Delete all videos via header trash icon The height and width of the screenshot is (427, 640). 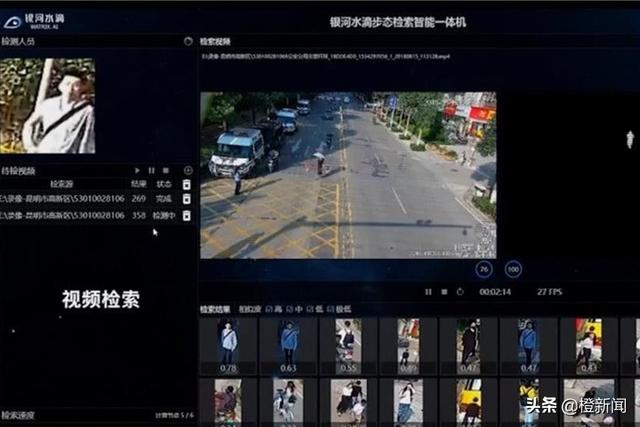187,185
